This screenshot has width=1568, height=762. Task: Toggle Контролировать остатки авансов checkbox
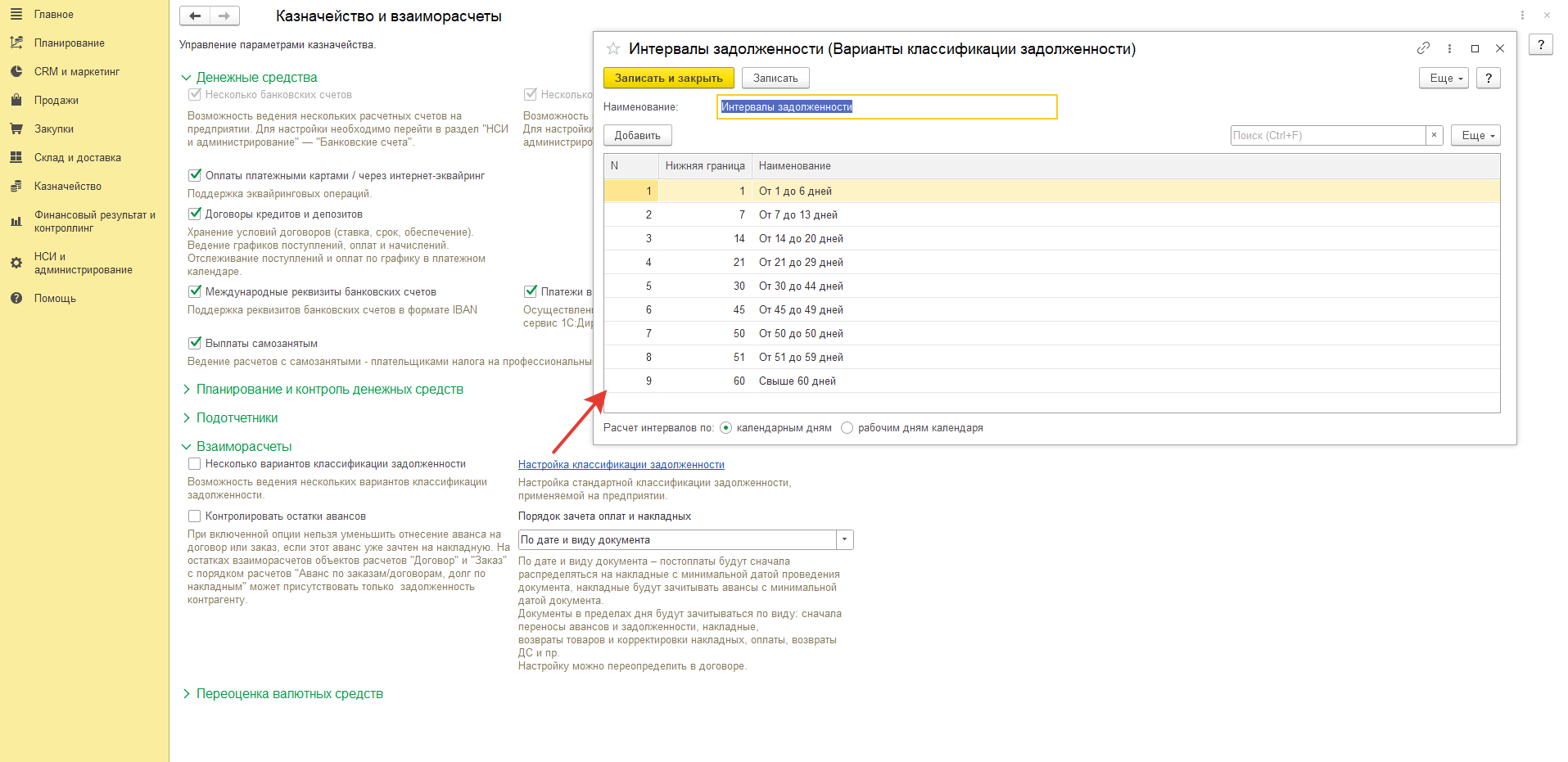195,516
